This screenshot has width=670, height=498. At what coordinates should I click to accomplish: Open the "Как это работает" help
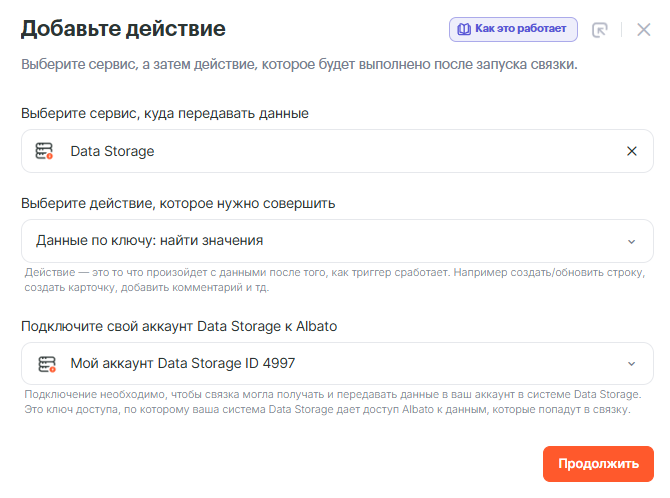513,29
